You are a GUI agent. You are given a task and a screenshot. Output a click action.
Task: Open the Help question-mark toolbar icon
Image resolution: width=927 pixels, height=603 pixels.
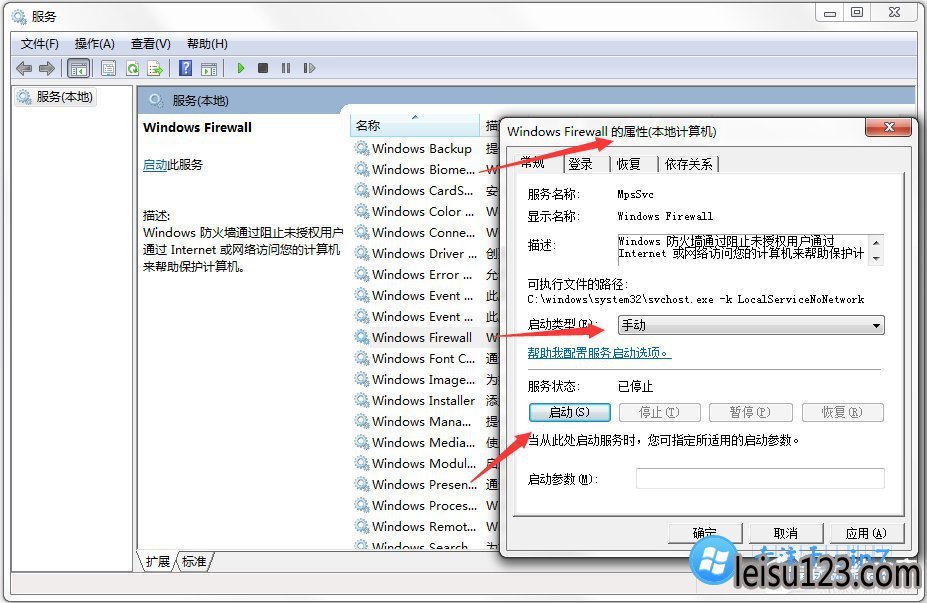pyautogui.click(x=186, y=68)
